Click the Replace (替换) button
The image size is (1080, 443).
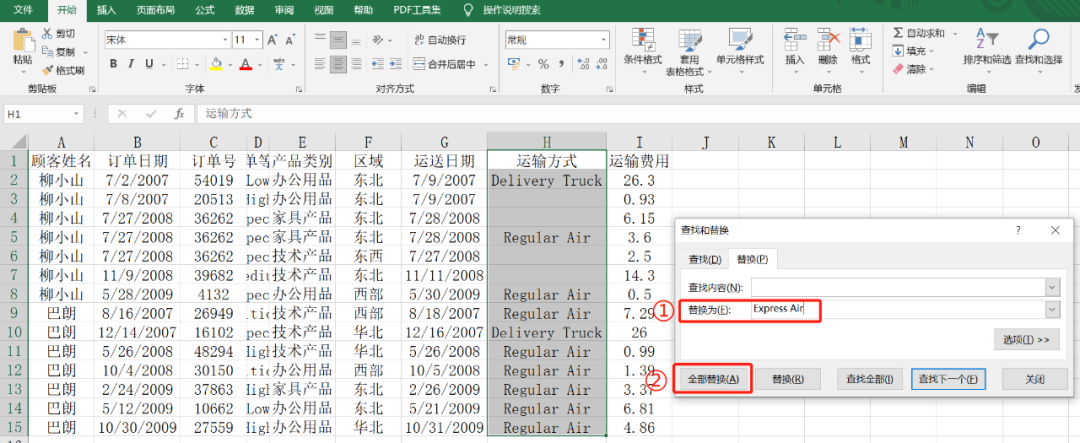[x=788, y=379]
